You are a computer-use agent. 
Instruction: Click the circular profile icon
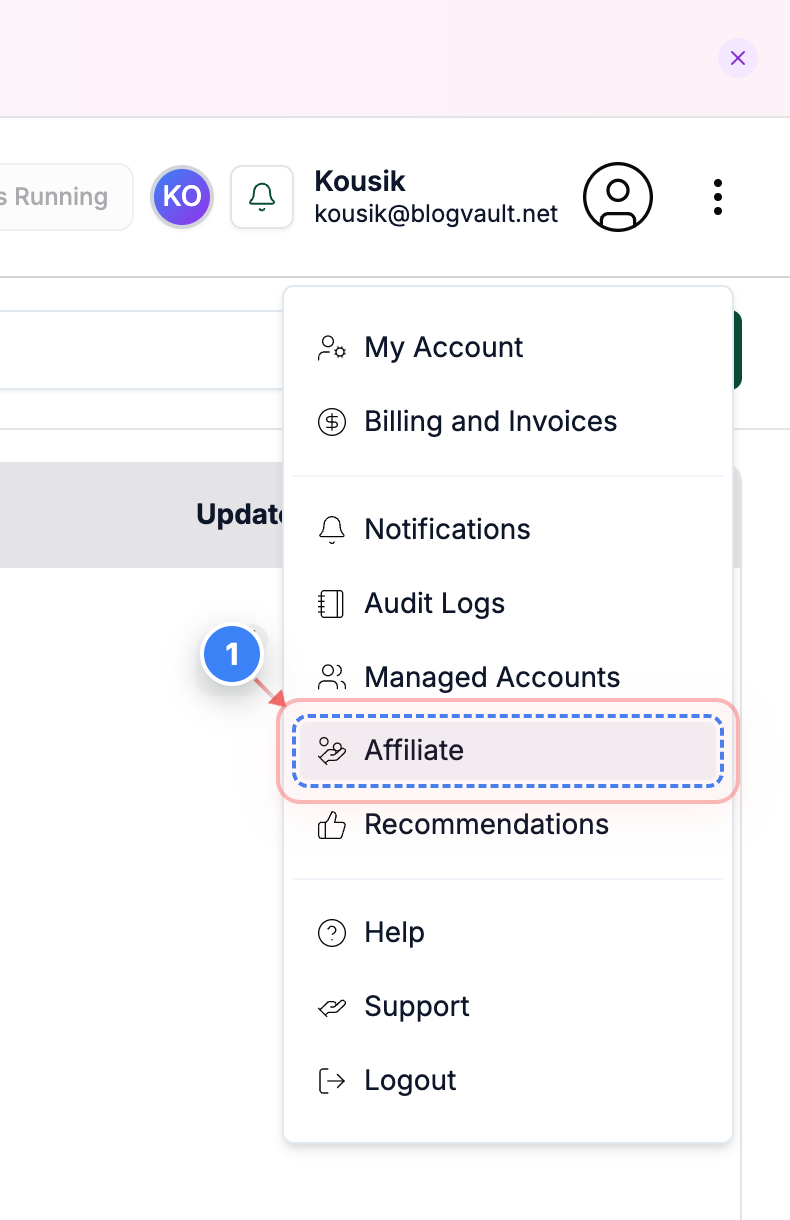617,197
